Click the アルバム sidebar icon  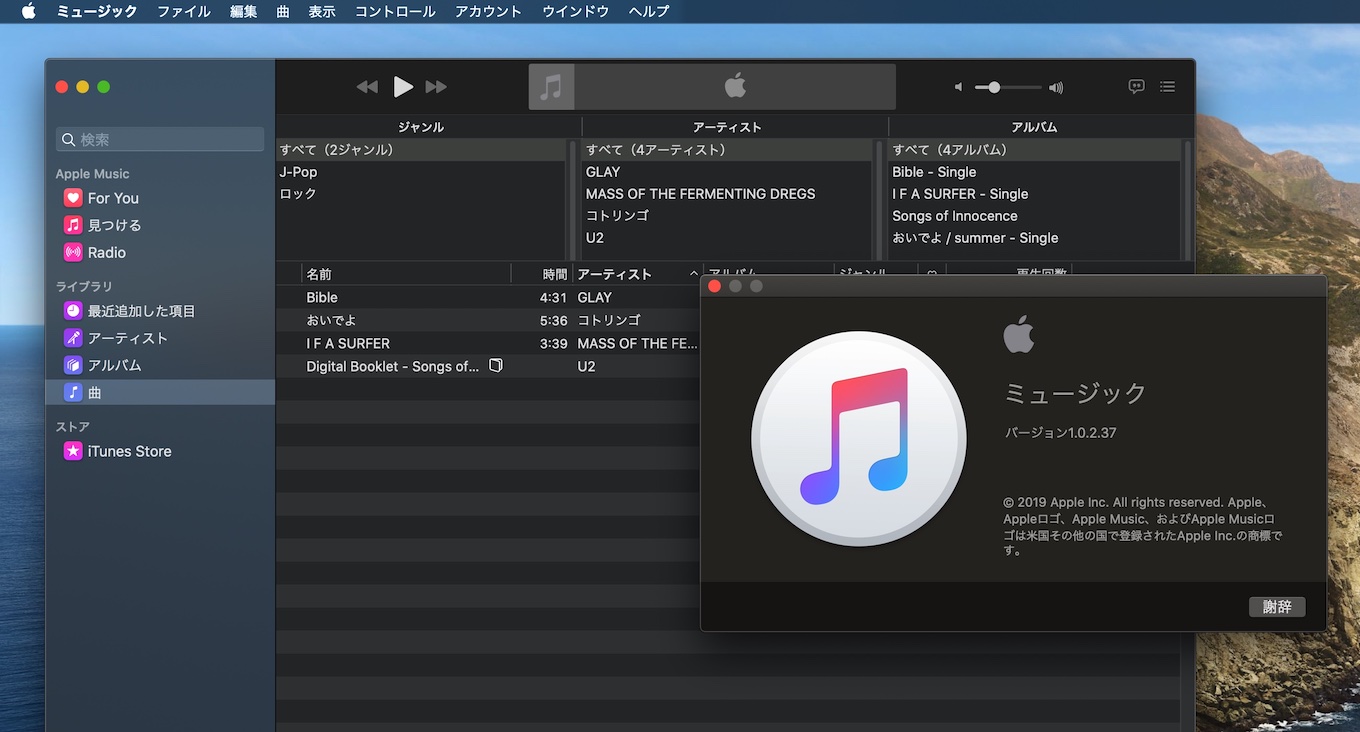pyautogui.click(x=73, y=365)
